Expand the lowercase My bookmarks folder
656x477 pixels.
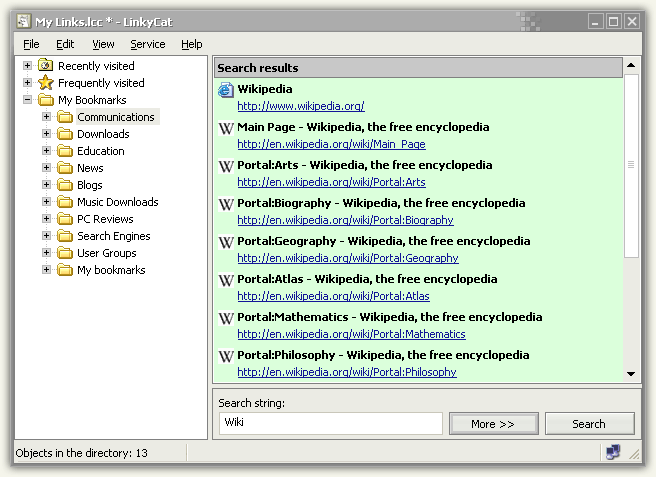pos(46,270)
